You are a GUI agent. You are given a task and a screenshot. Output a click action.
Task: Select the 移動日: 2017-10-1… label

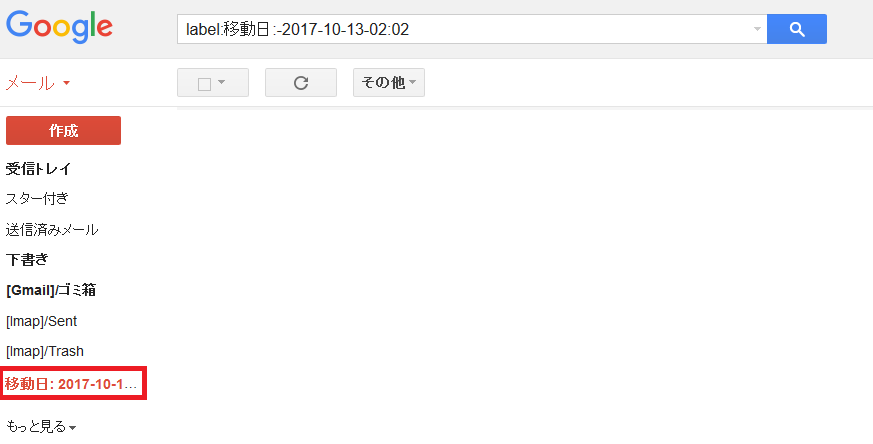tap(73, 384)
